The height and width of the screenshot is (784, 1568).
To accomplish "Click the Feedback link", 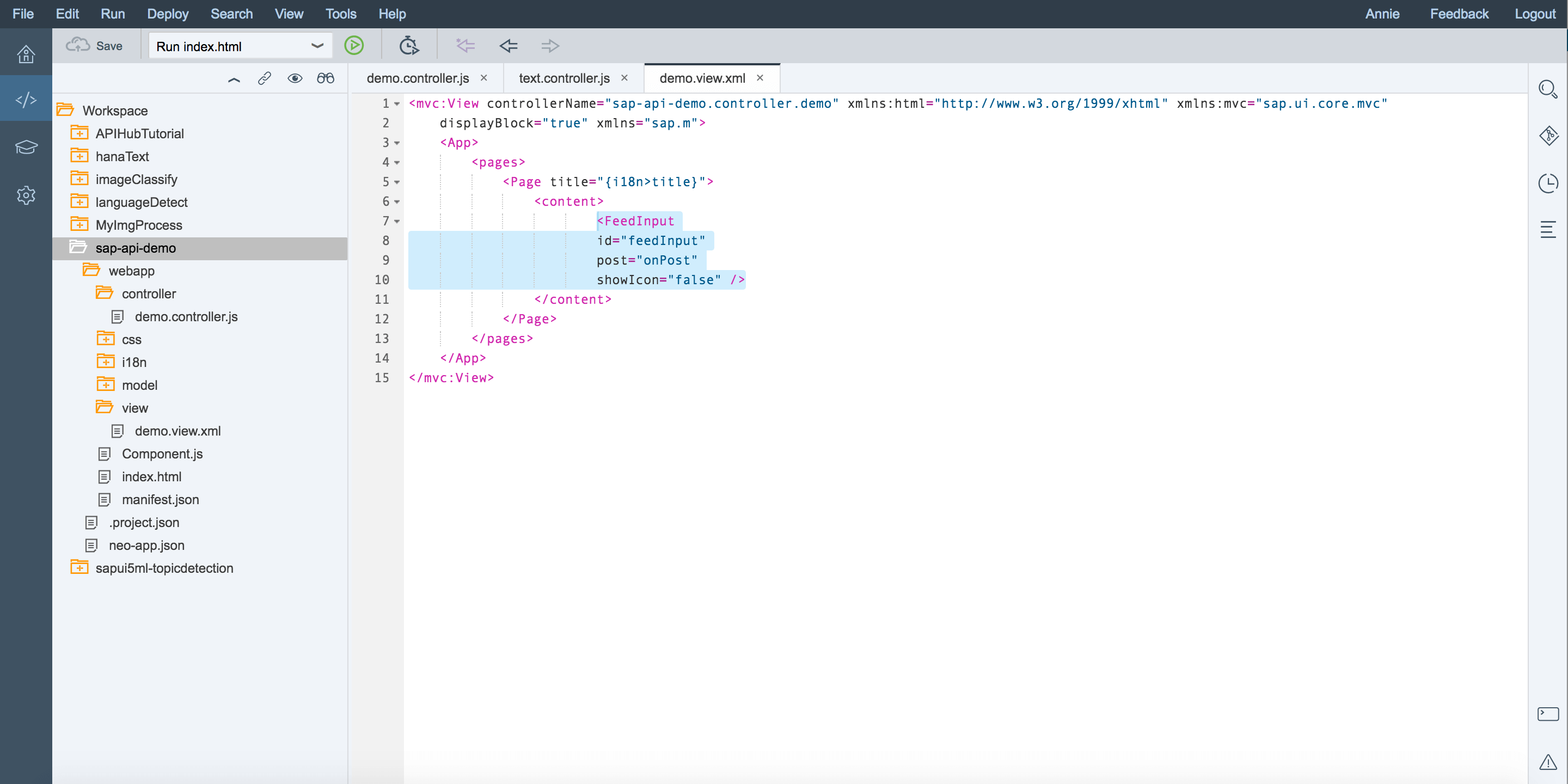I will click(x=1459, y=14).
